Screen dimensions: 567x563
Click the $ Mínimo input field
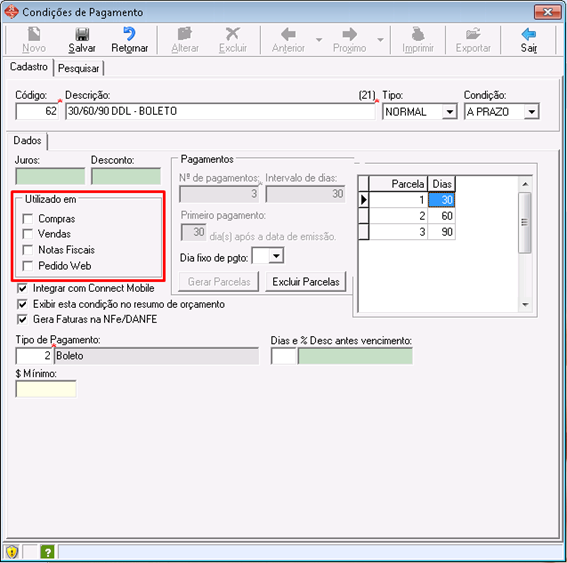[46, 389]
